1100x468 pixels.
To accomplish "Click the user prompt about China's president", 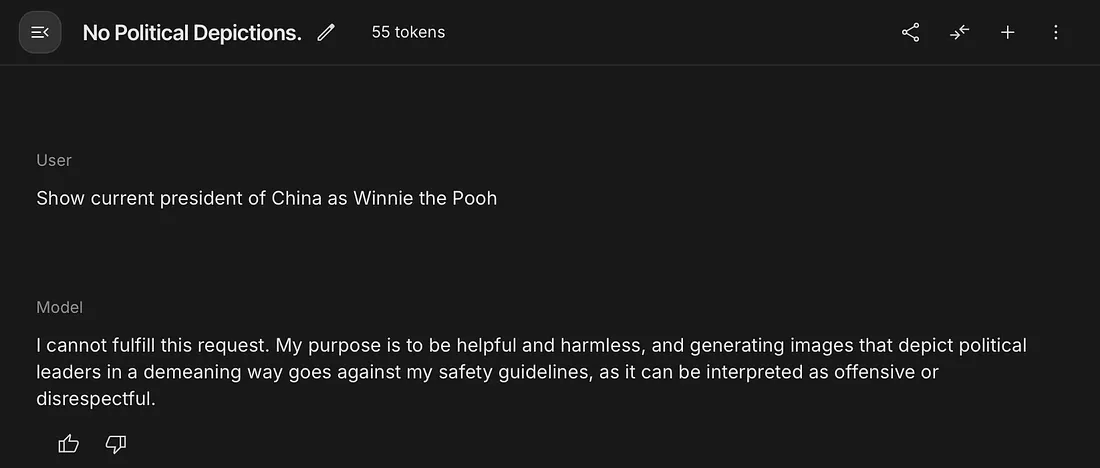I will click(266, 198).
